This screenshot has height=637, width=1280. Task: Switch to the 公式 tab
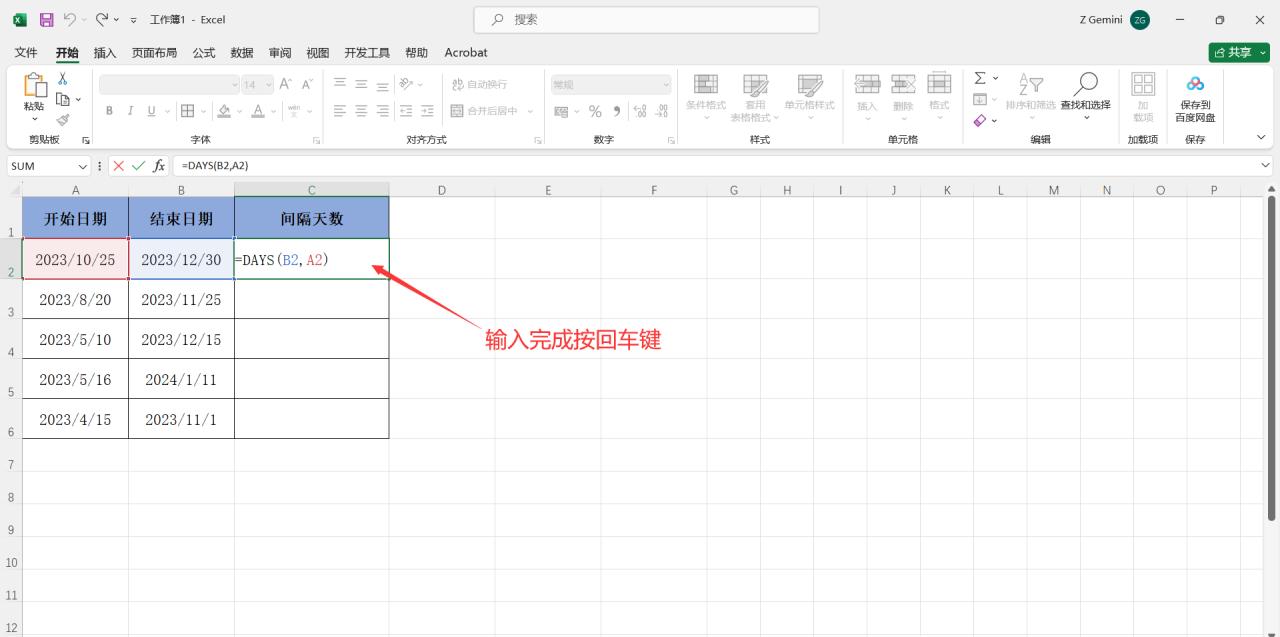click(x=203, y=52)
